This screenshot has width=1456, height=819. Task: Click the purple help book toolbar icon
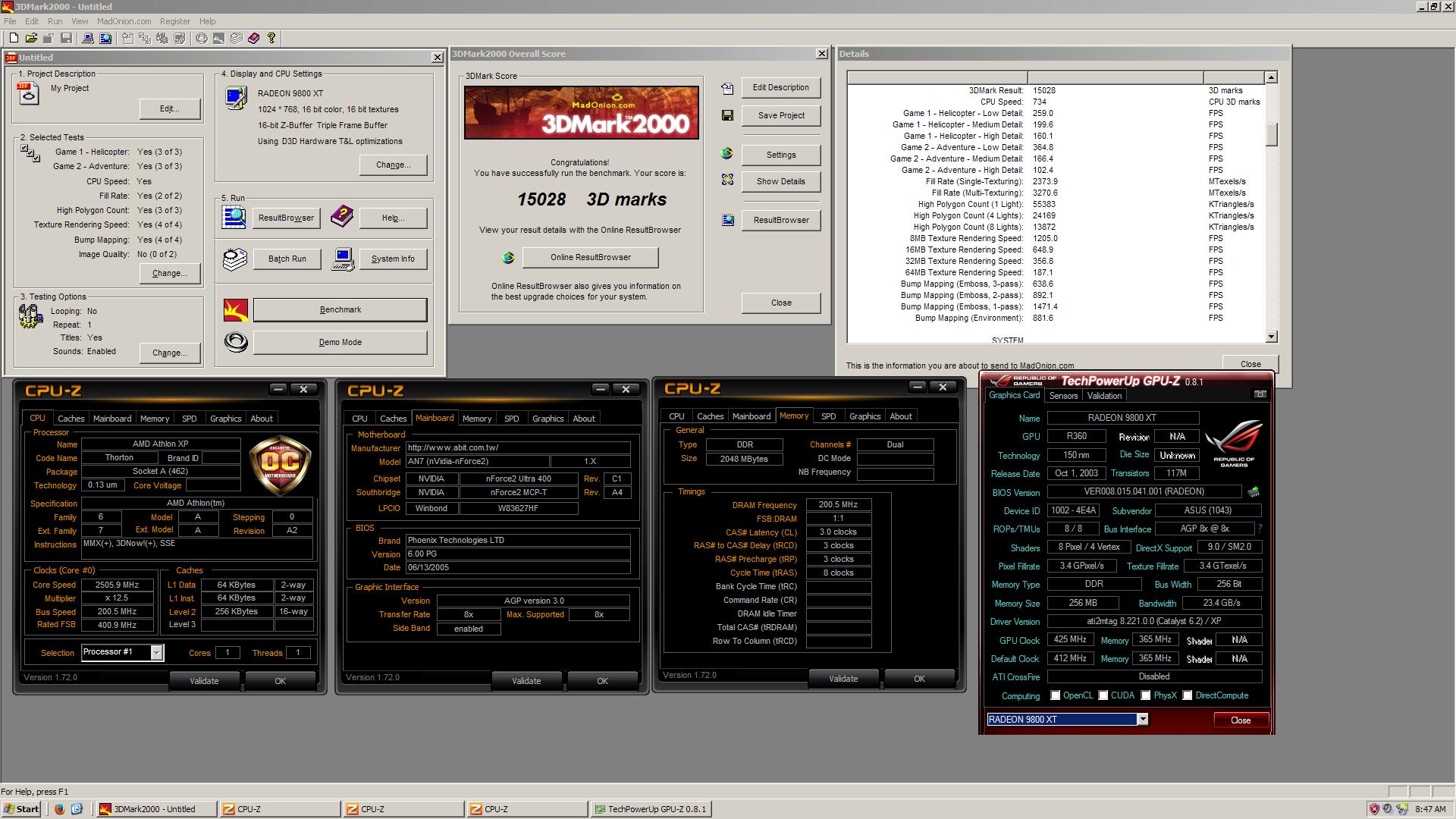(253, 38)
